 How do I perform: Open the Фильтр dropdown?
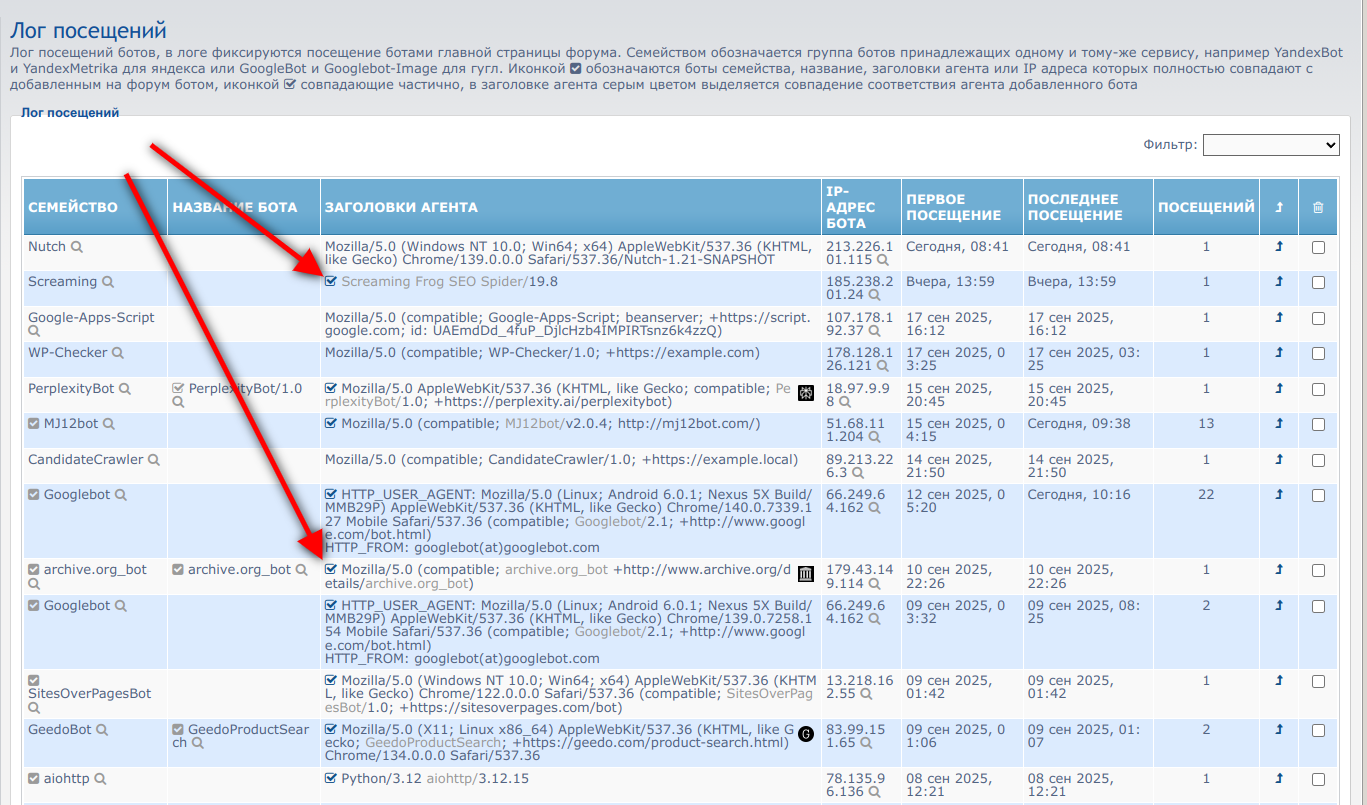click(1270, 145)
